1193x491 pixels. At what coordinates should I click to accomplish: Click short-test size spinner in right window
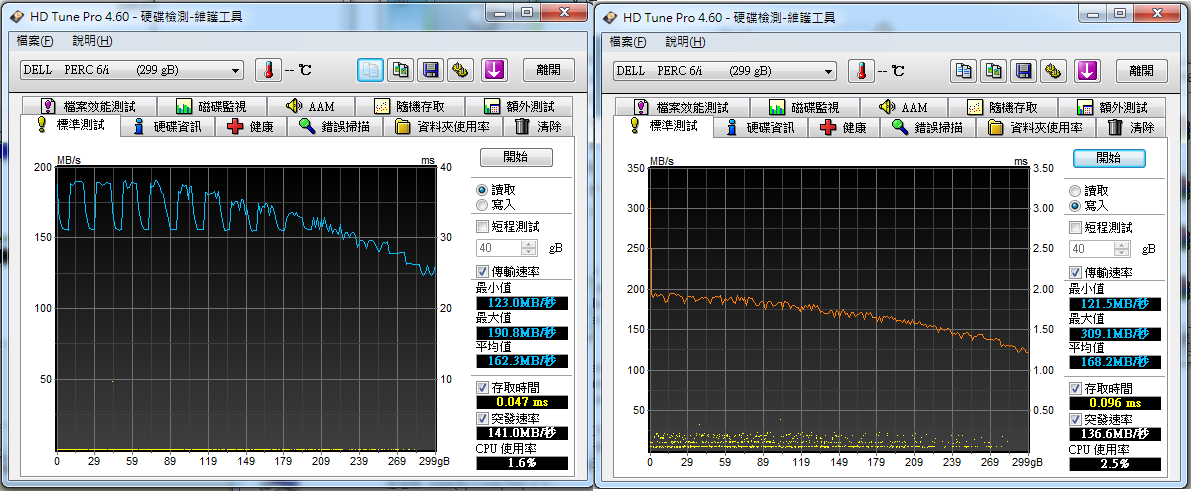click(1122, 249)
